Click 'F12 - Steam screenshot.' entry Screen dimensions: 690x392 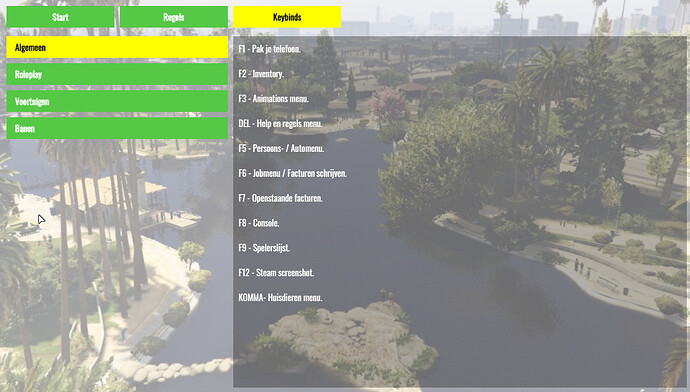276,273
